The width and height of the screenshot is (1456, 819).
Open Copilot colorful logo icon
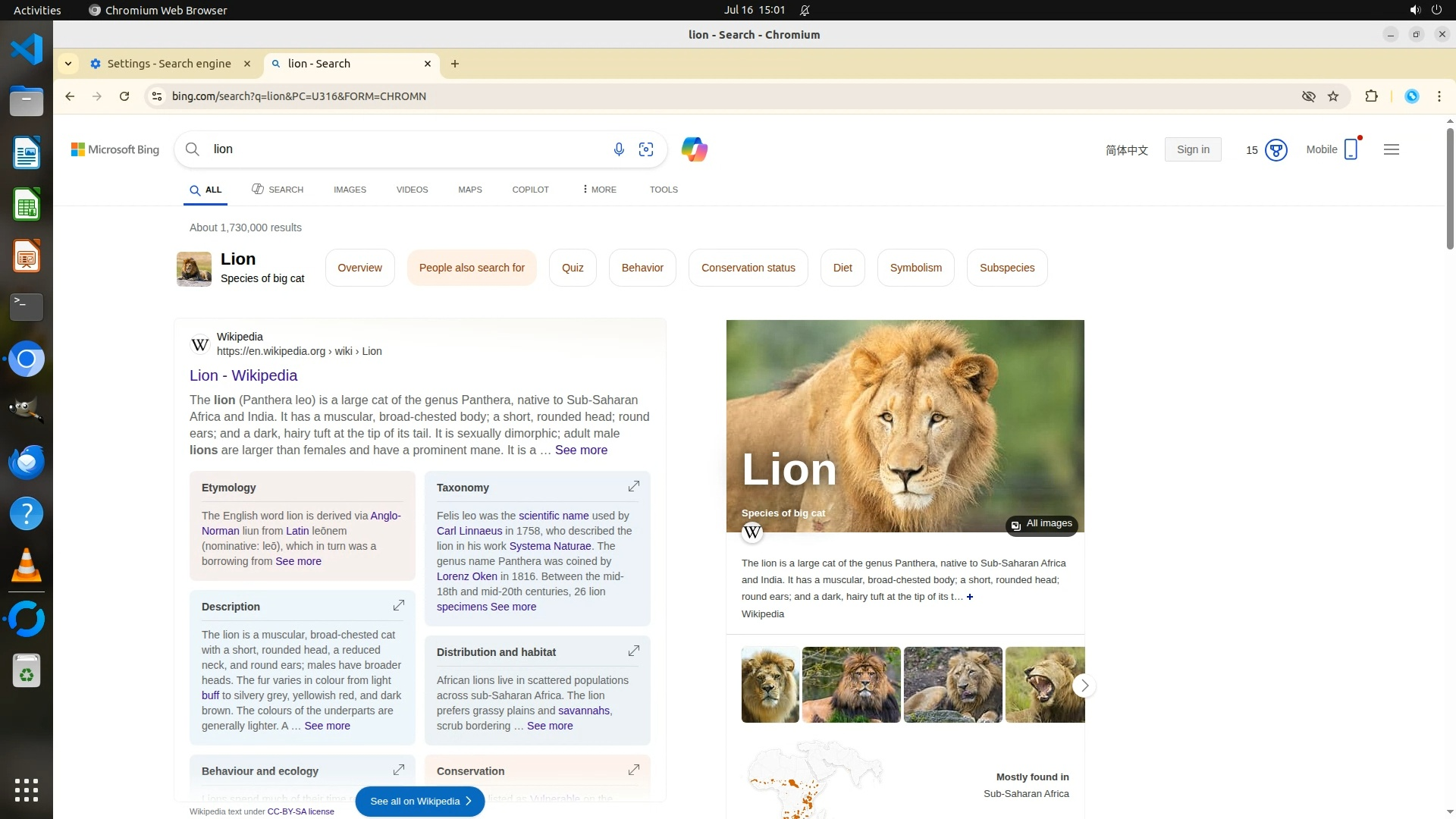pyautogui.click(x=694, y=149)
